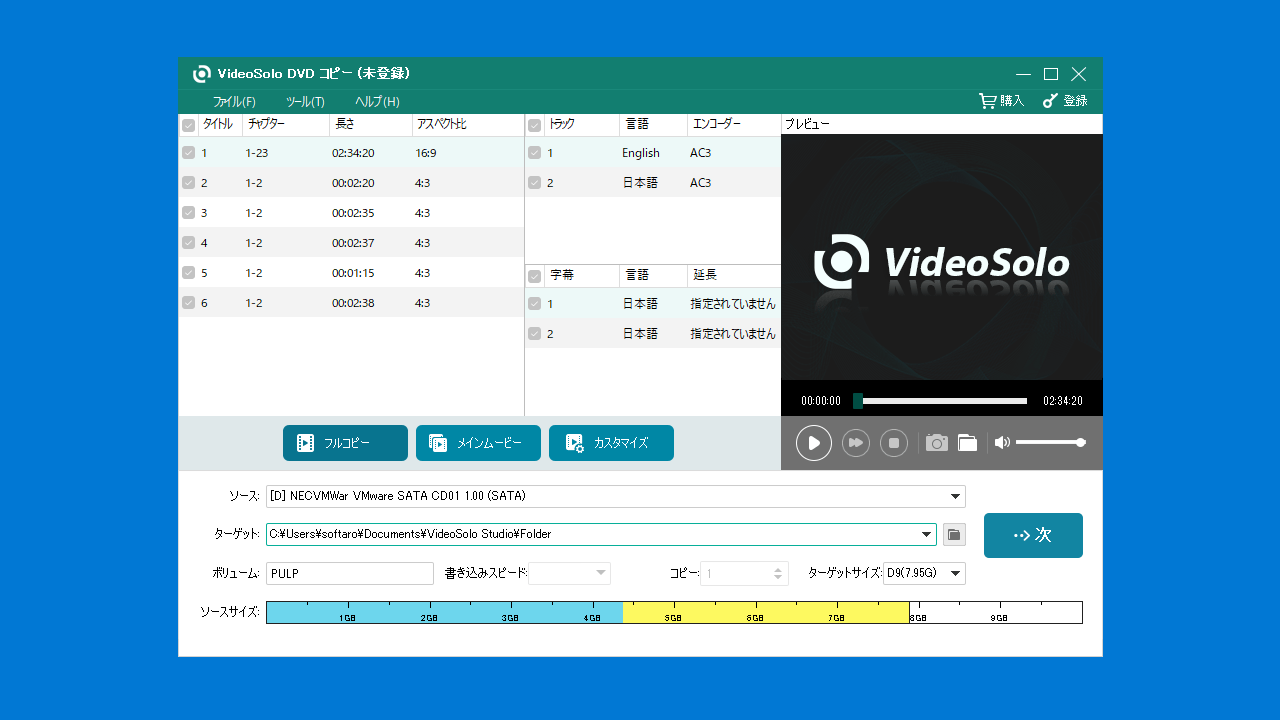Viewport: 1280px width, 720px height.
Task: Toggle checkbox for subtitle 2
Action: tap(534, 334)
